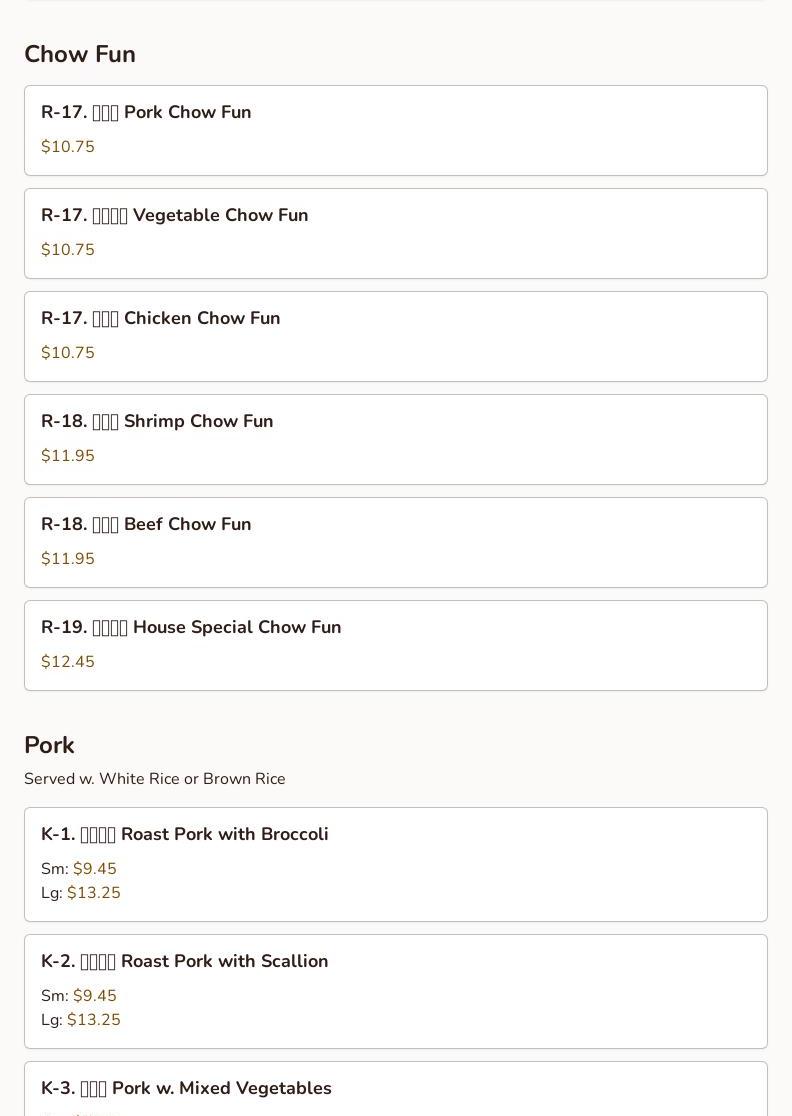Select the Pork Chow Fun item title

(146, 112)
